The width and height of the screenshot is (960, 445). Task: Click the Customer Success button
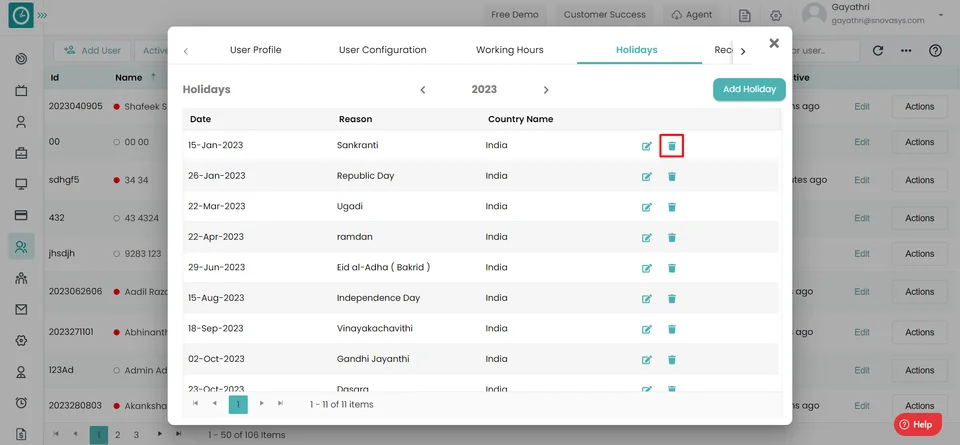coord(604,15)
